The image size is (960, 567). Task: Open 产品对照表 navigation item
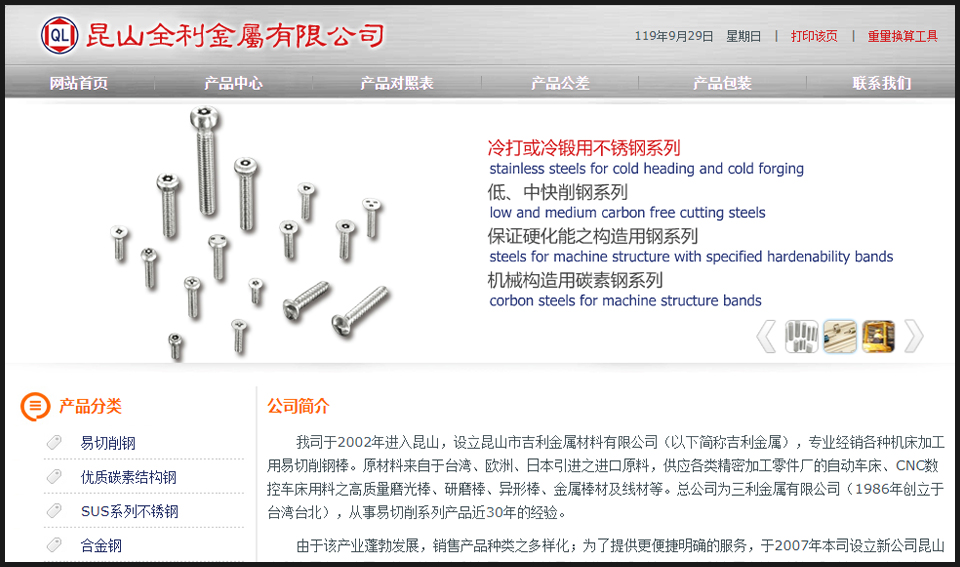[397, 83]
